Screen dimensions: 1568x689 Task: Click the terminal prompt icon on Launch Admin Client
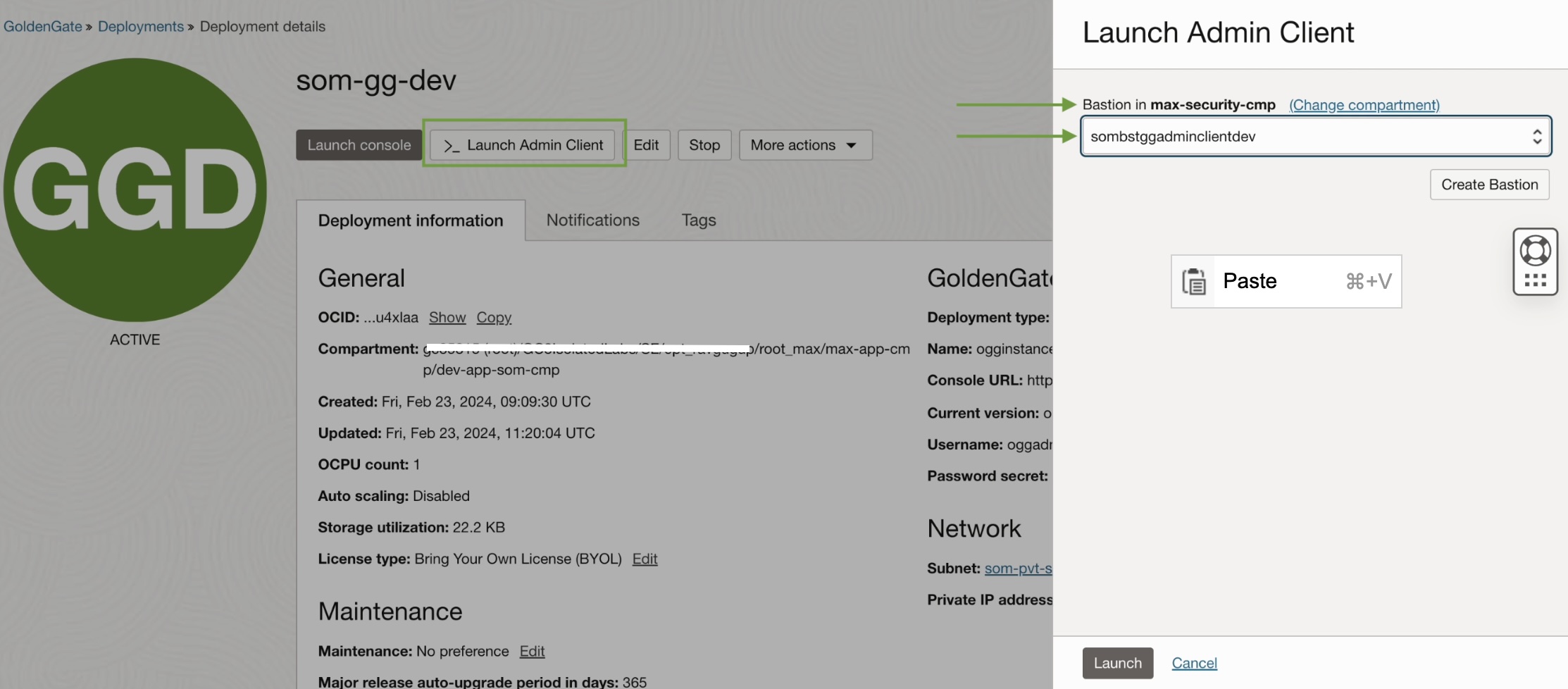pos(452,146)
